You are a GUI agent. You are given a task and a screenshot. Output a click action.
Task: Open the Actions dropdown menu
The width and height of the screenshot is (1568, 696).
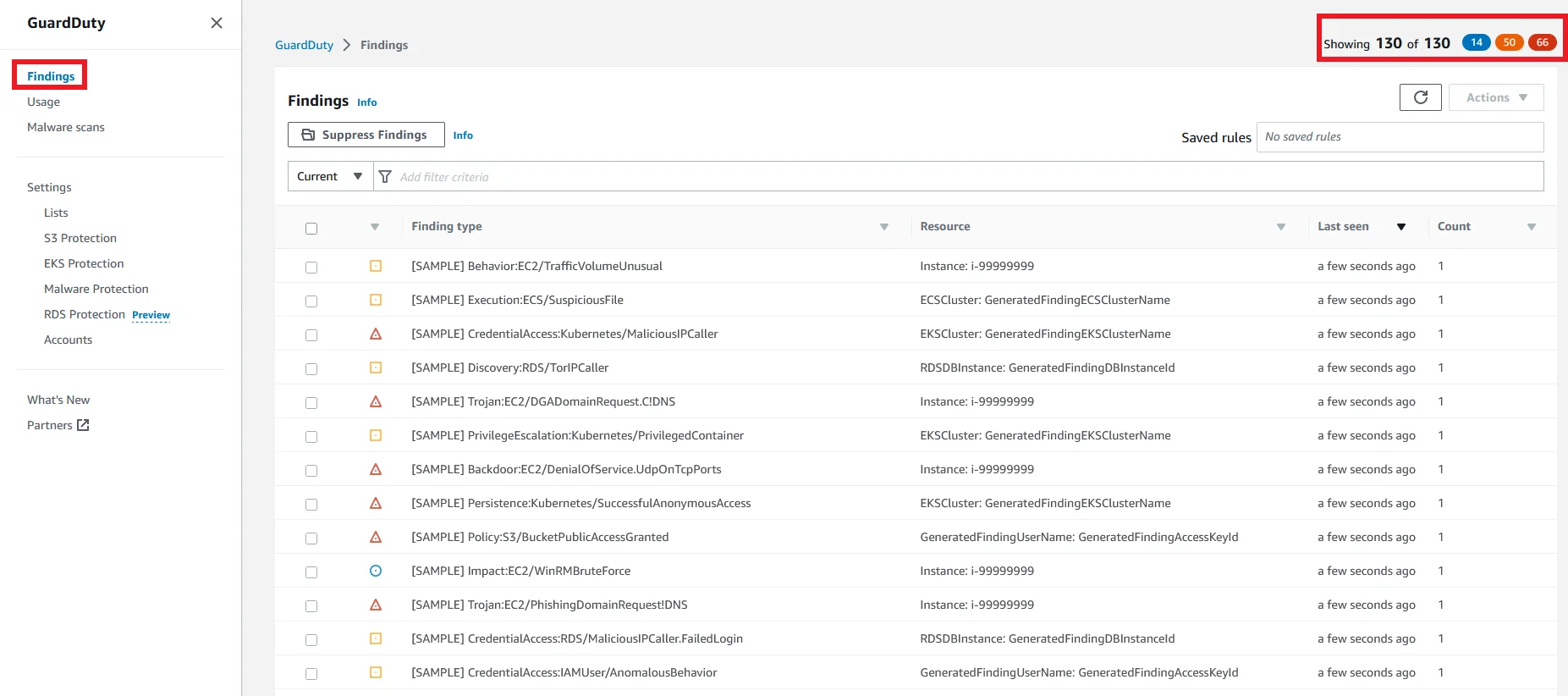1496,97
